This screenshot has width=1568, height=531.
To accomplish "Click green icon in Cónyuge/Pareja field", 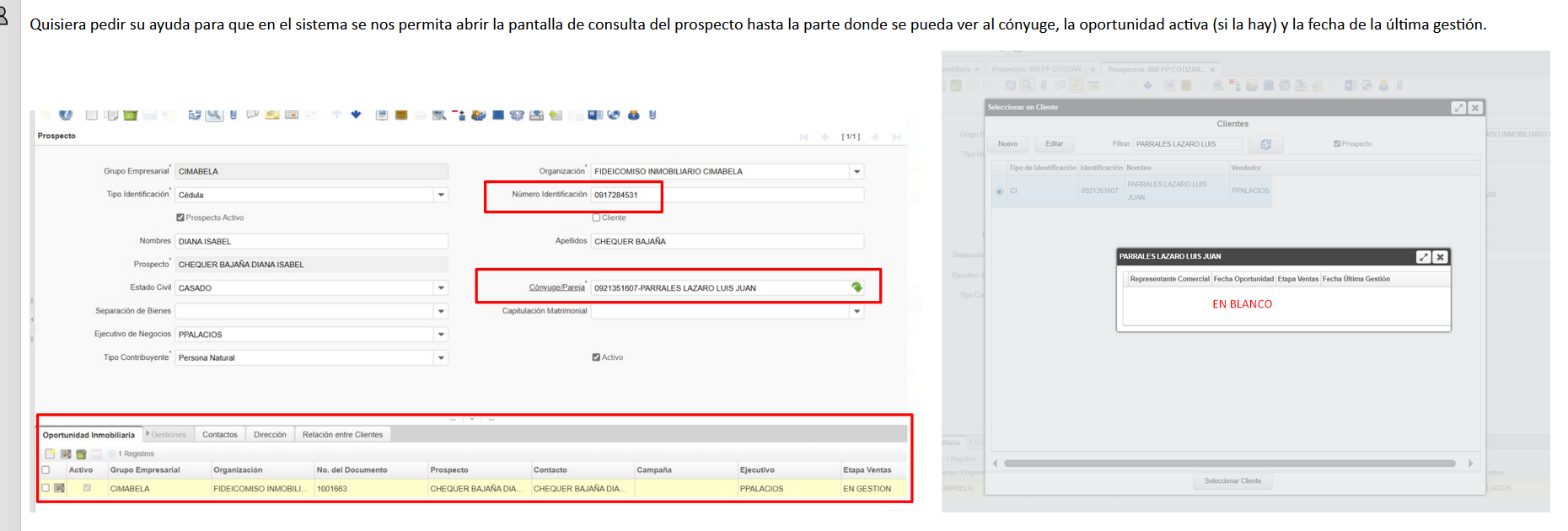I will tap(856, 287).
